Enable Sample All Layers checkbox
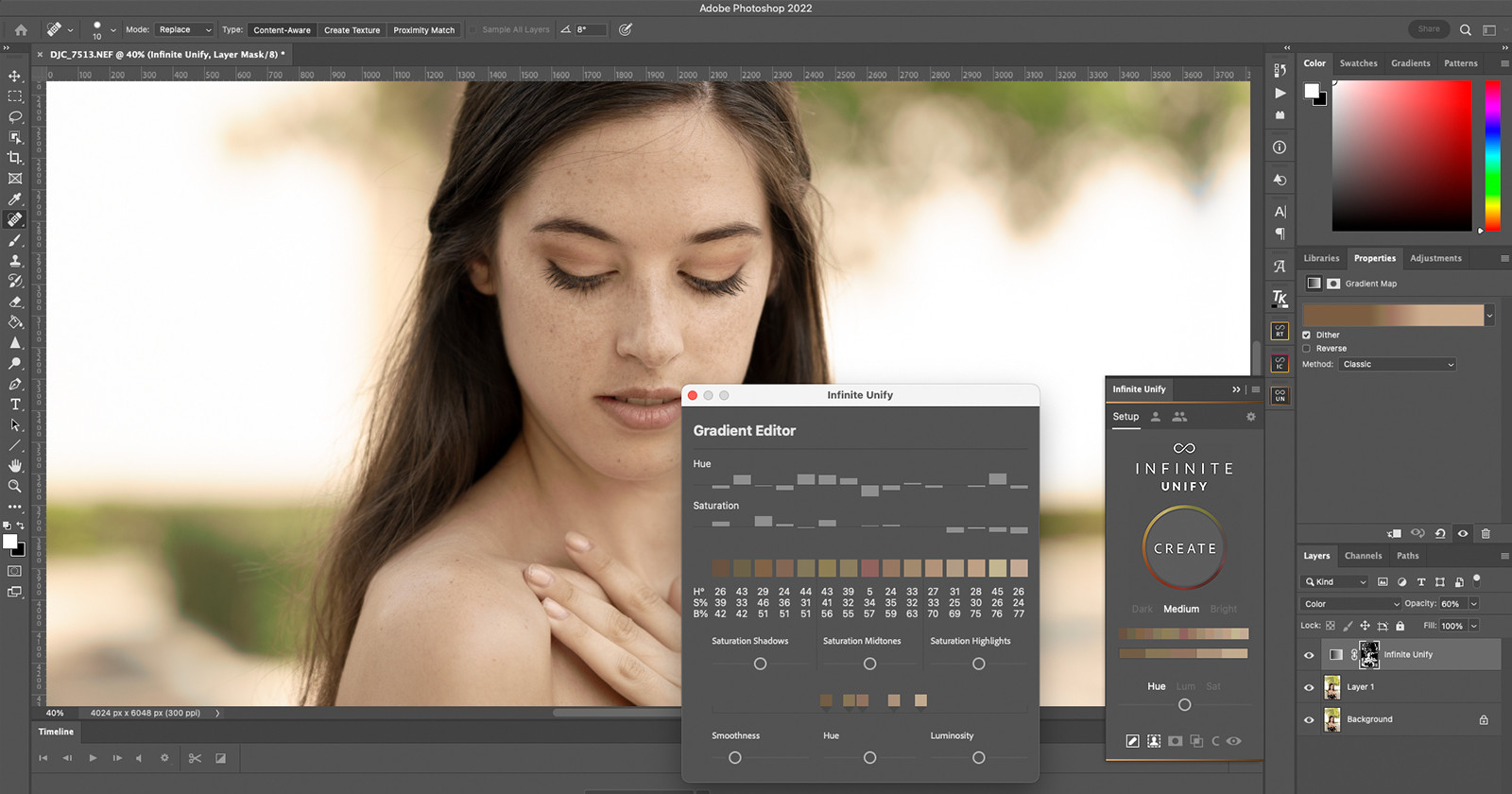The image size is (1512, 794). point(473,29)
